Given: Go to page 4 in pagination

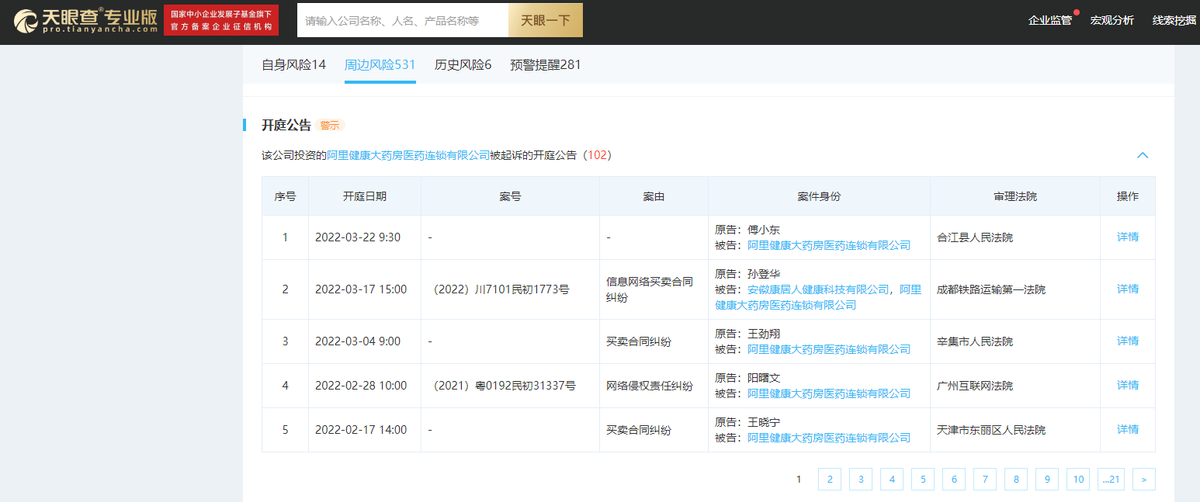Looking at the screenshot, I should 891,479.
